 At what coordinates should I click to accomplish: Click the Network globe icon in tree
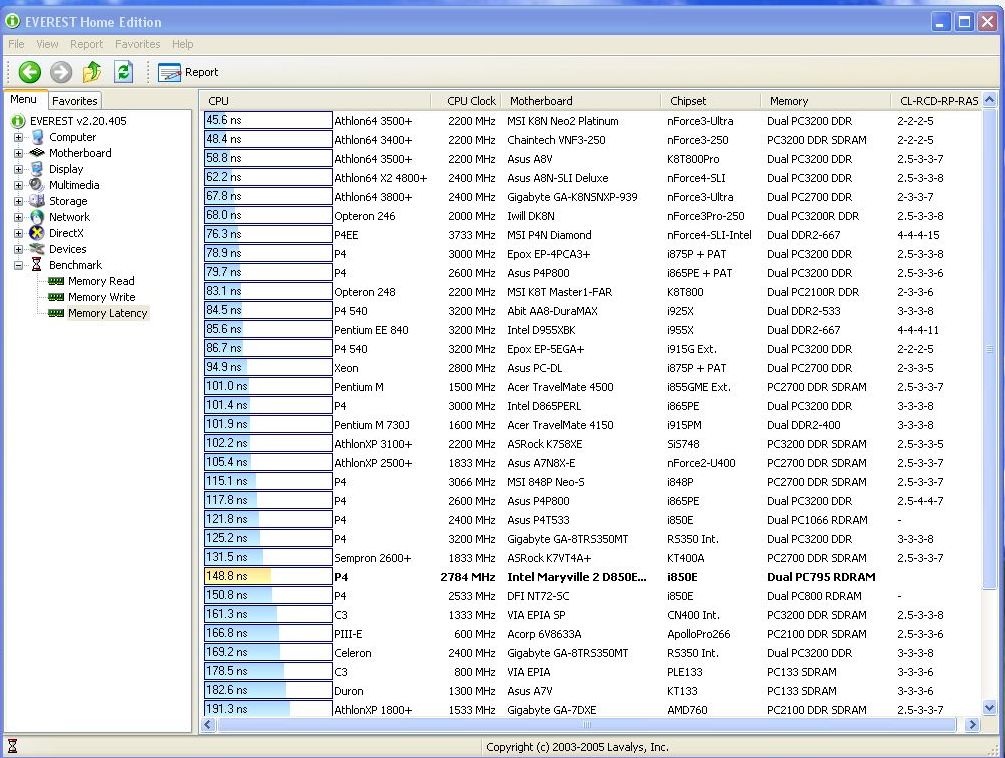[37, 217]
